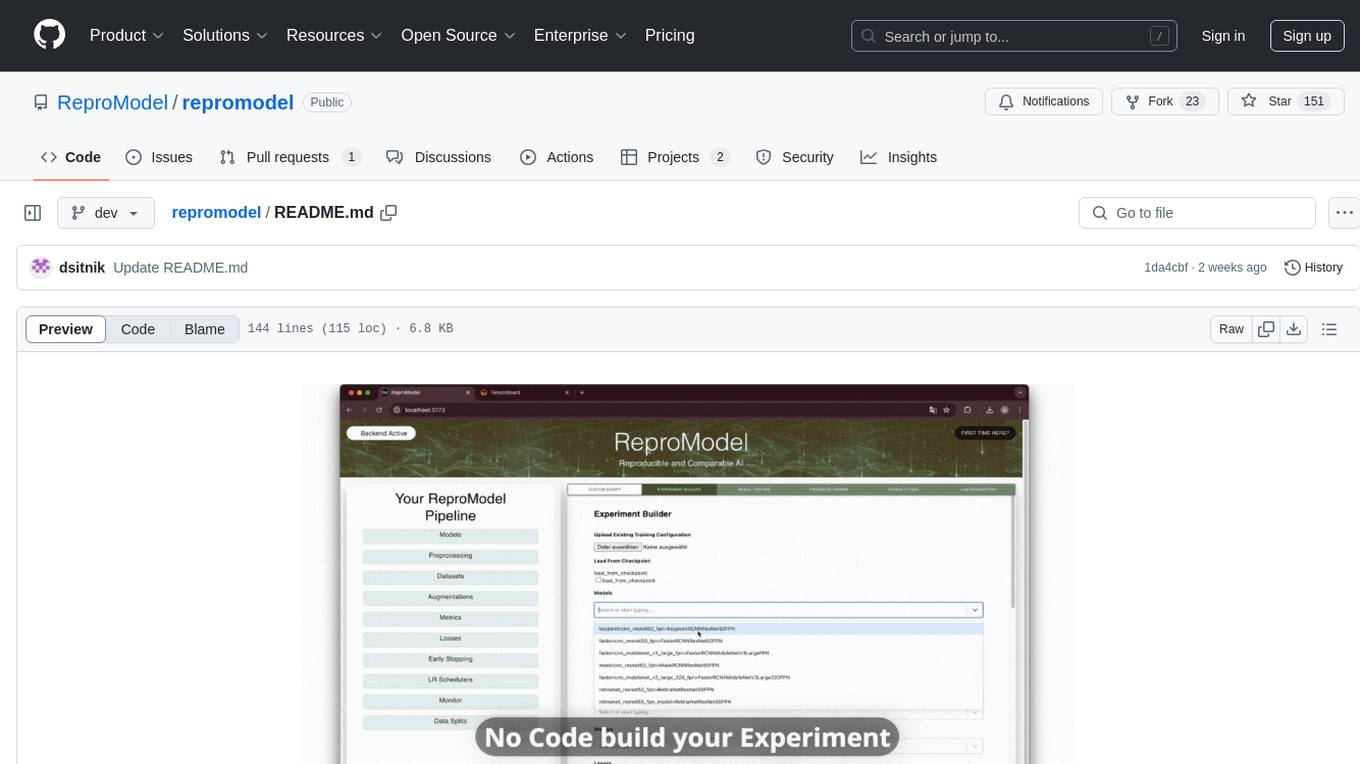Switch to Preview view
This screenshot has width=1360, height=764.
[66, 329]
